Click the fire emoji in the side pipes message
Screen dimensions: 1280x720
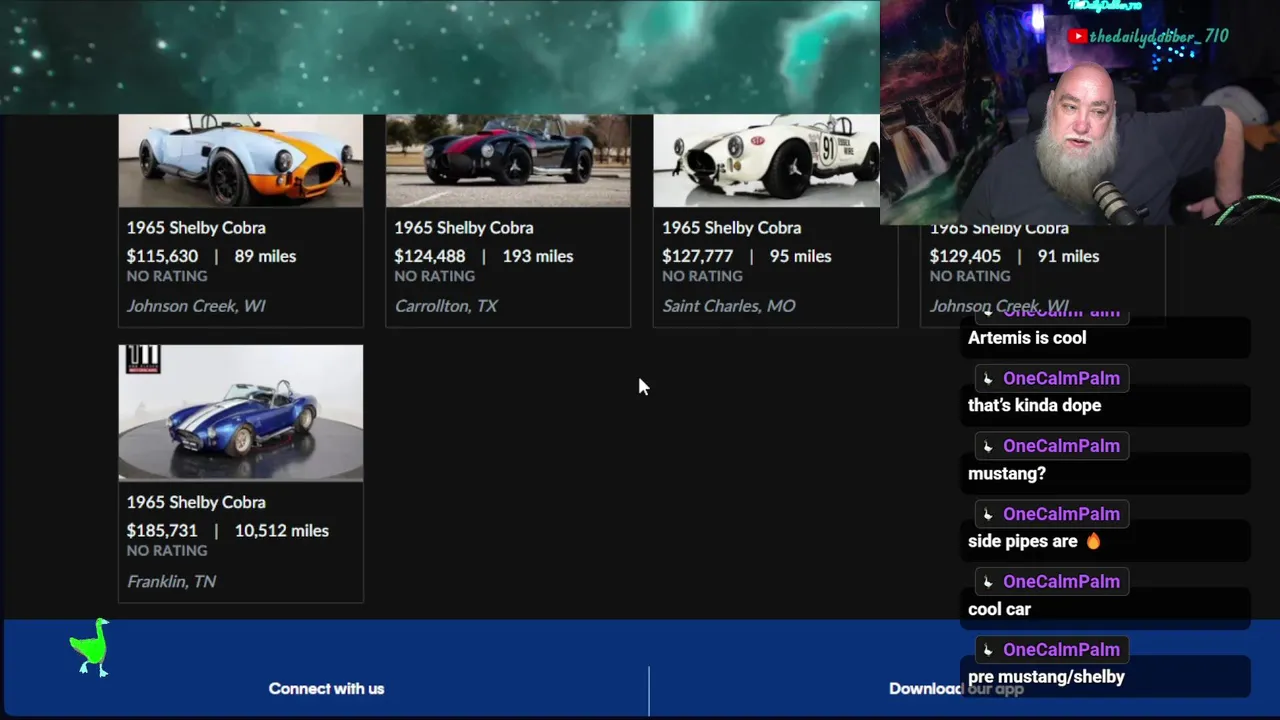tap(1093, 541)
